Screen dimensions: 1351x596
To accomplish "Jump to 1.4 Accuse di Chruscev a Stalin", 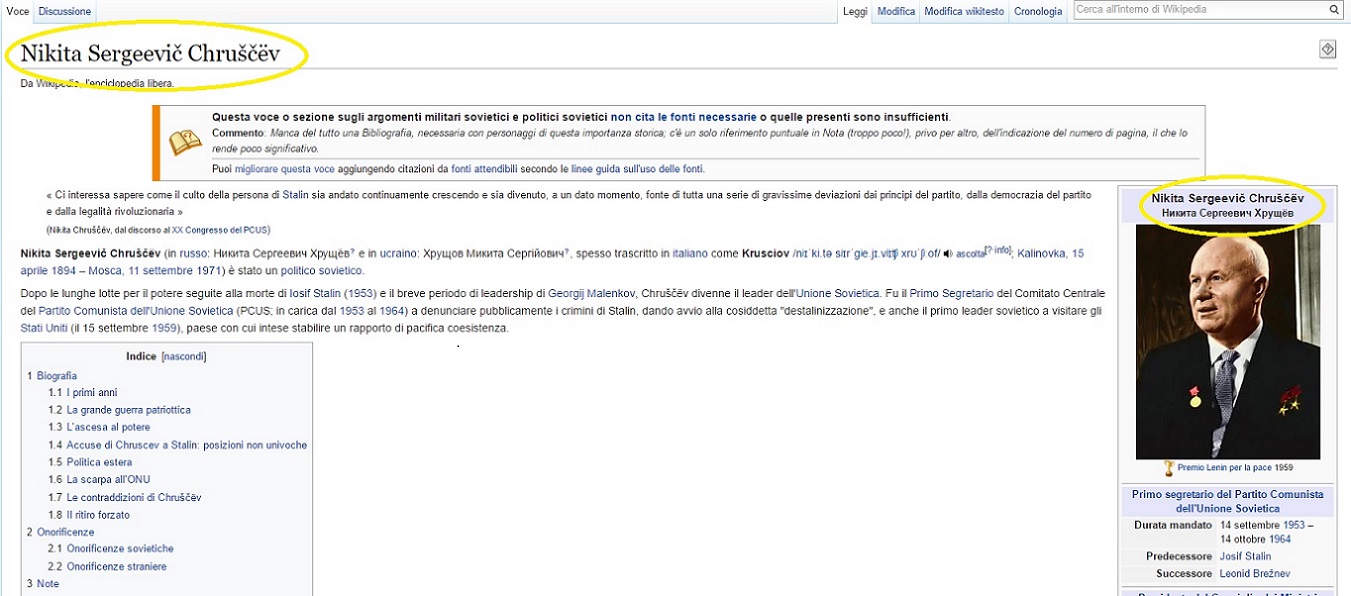I will pyautogui.click(x=187, y=445).
